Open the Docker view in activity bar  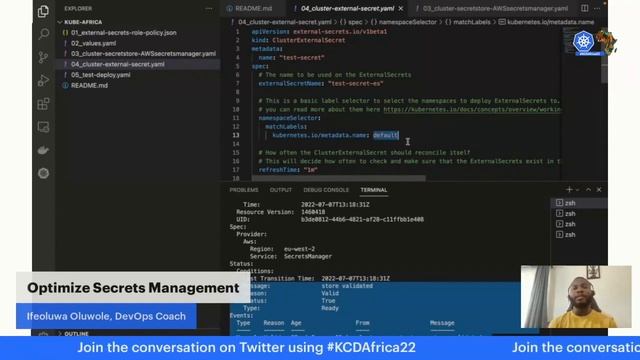(x=43, y=150)
